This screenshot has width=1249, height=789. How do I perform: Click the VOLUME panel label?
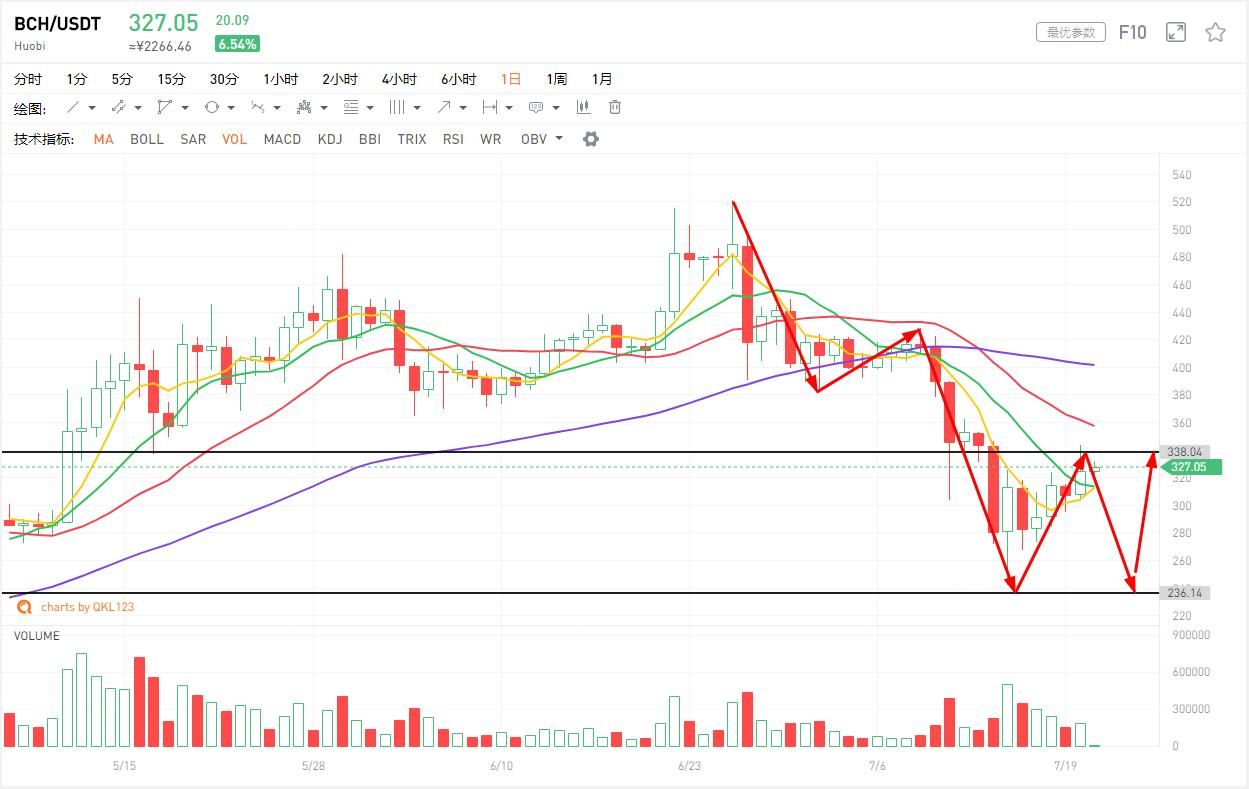37,636
